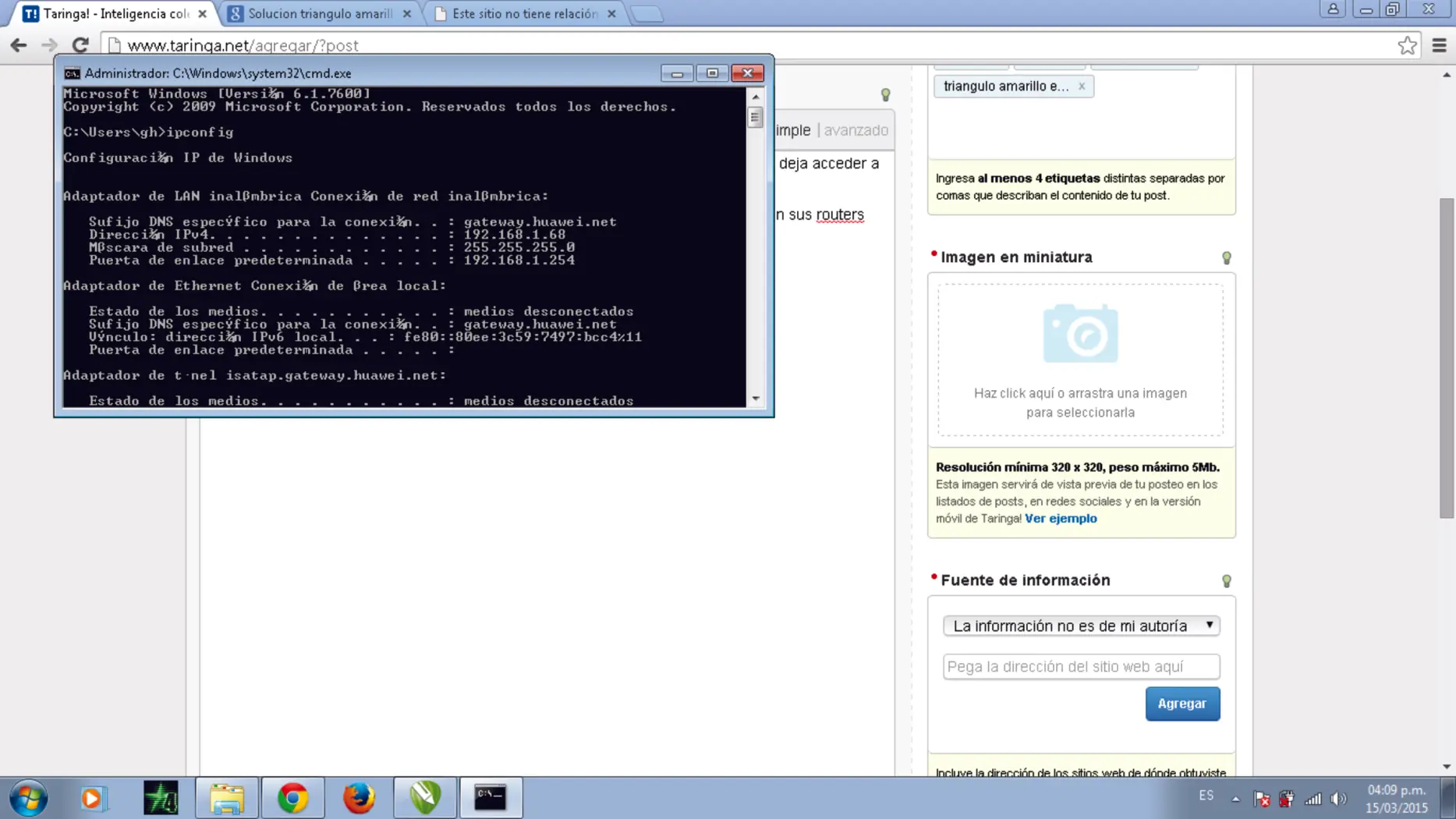
Task: Switch to the 'Solucion triangulo amarillo' tab
Action: point(320,14)
